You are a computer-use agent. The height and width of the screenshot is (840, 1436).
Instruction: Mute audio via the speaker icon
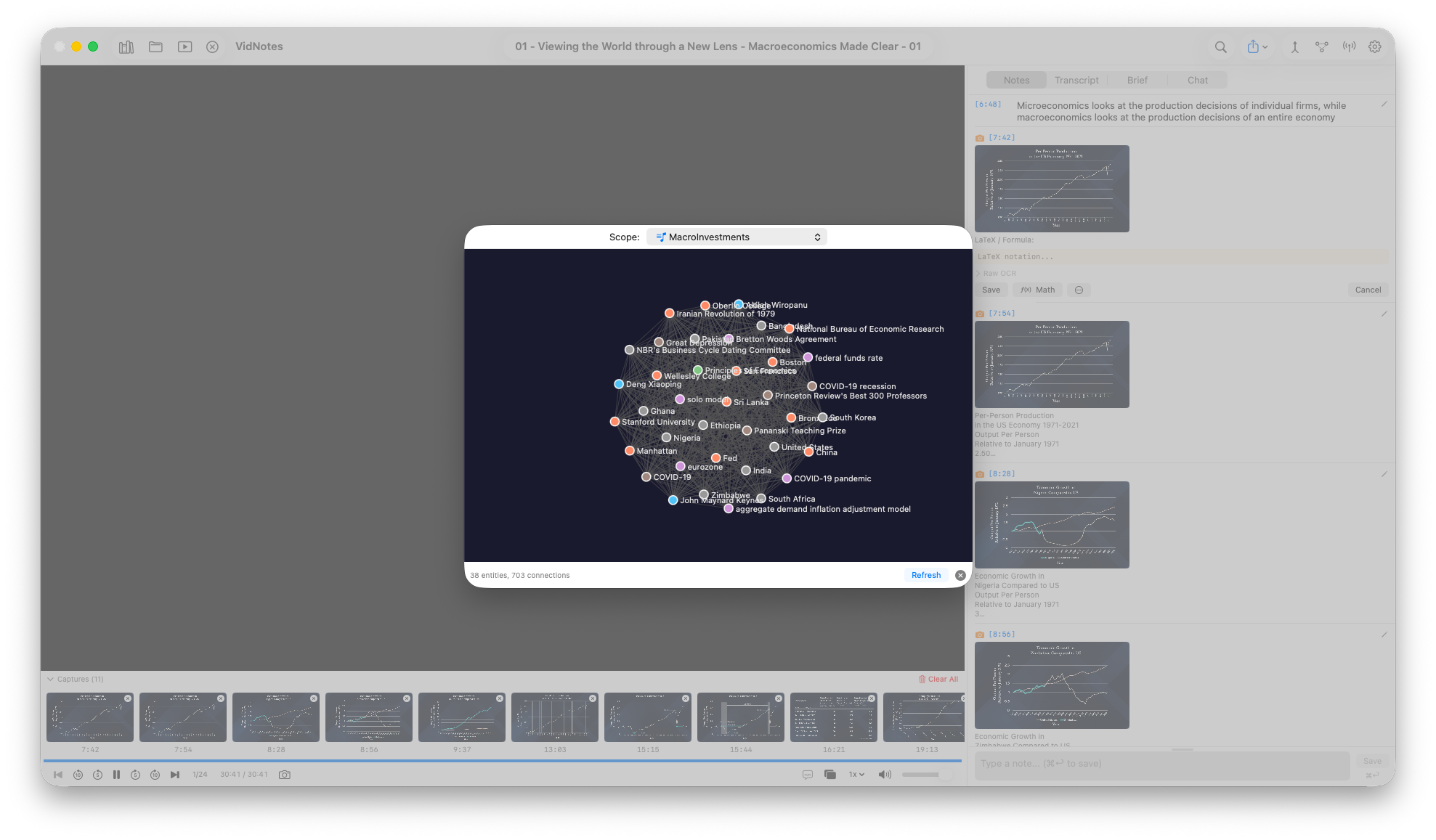[x=884, y=775]
